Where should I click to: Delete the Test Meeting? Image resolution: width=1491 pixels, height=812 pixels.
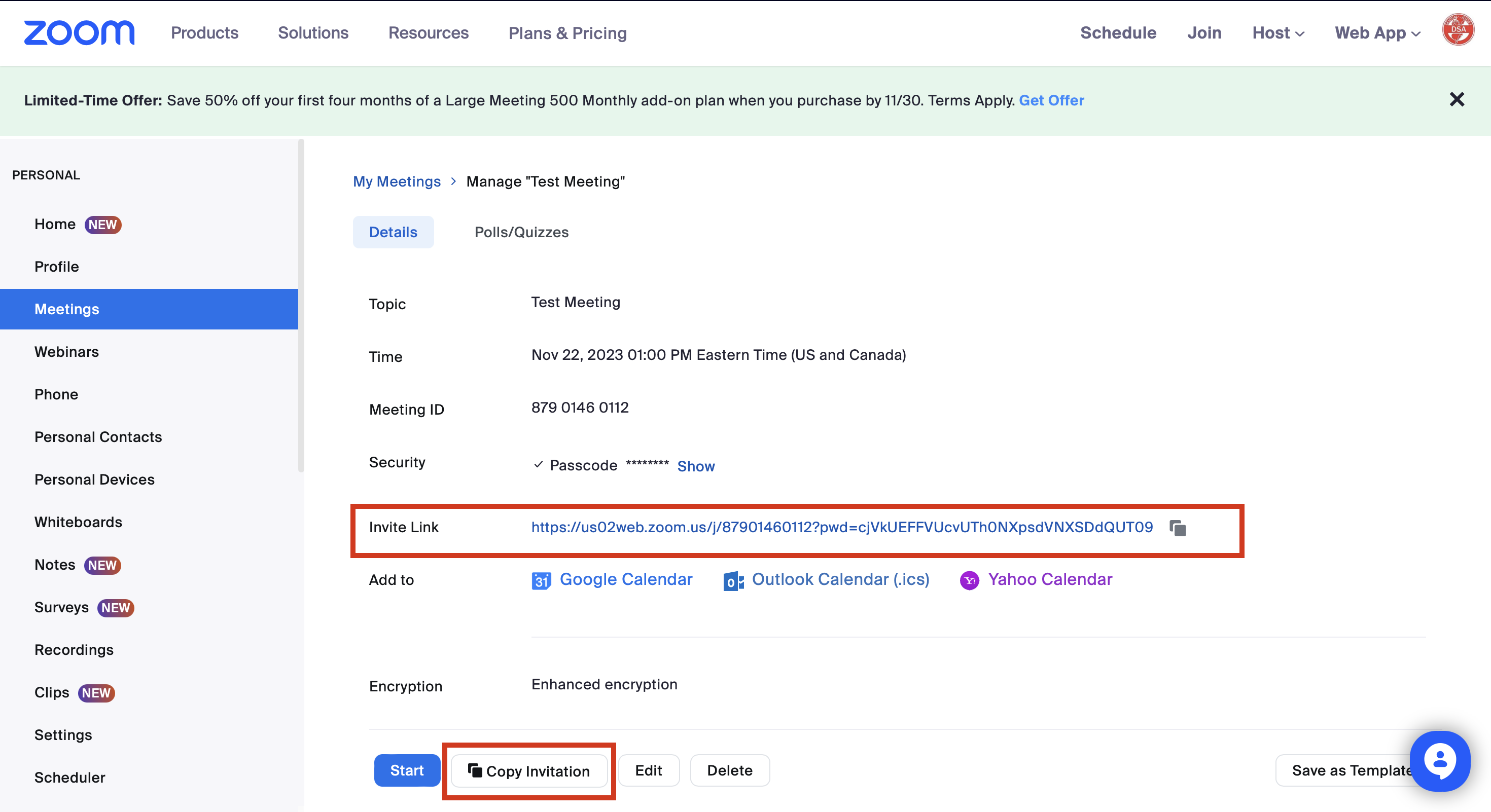[x=729, y=770]
